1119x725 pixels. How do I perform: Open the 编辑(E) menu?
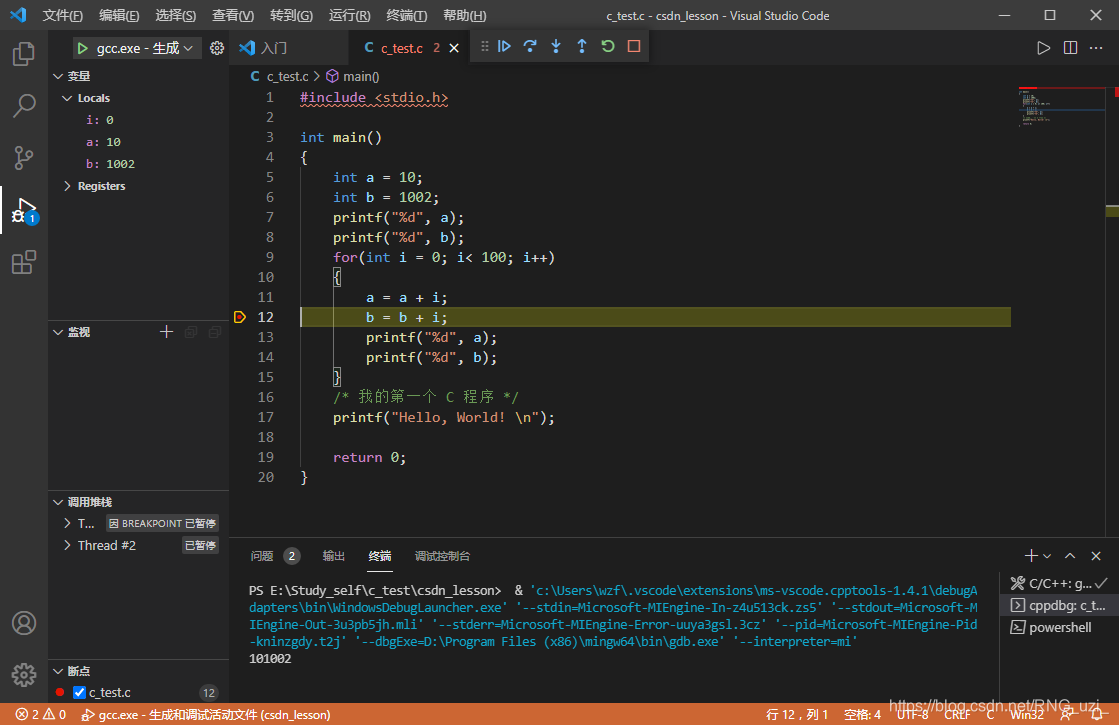[118, 15]
